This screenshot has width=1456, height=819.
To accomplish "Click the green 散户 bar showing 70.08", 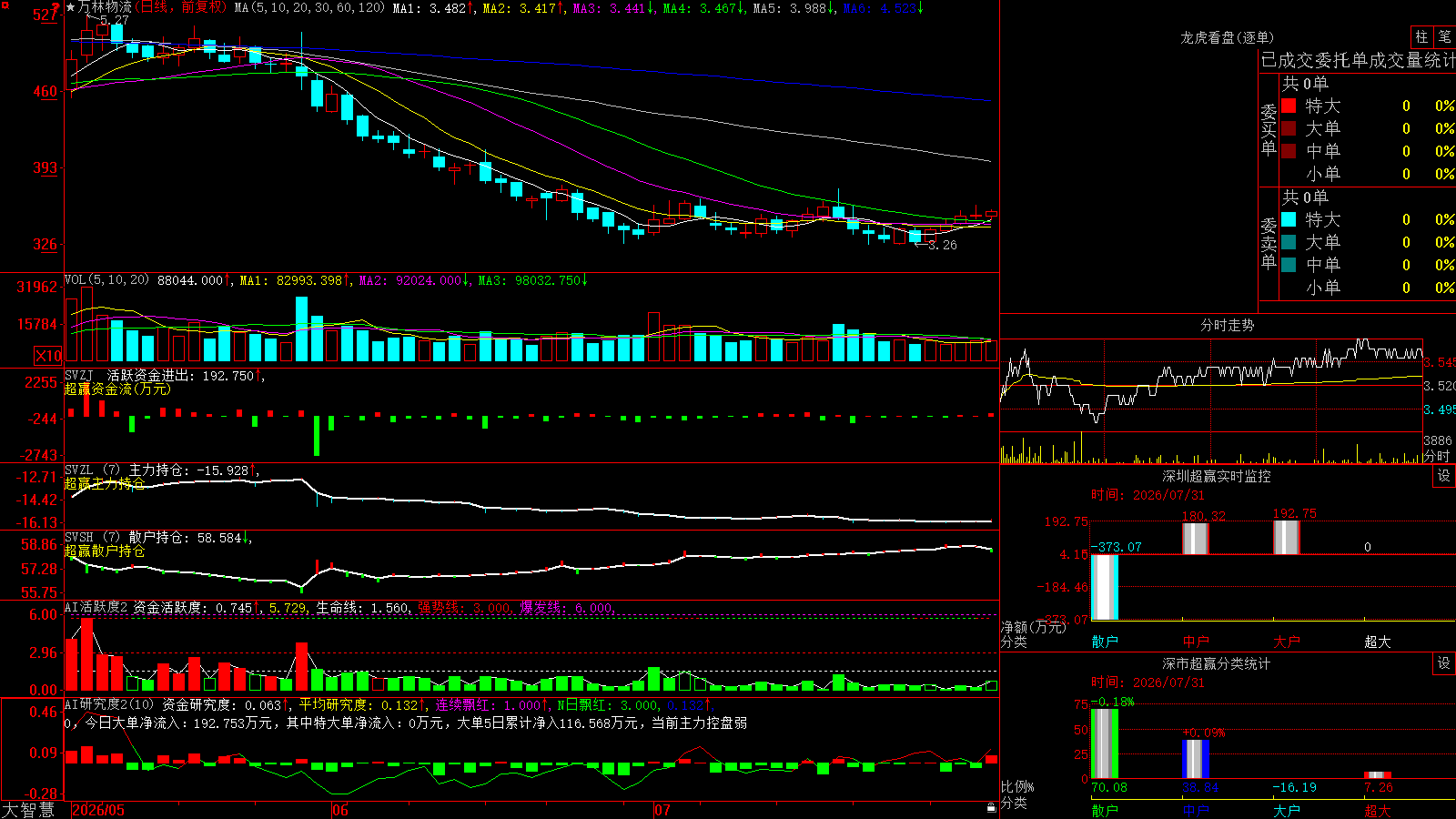I will [1105, 743].
